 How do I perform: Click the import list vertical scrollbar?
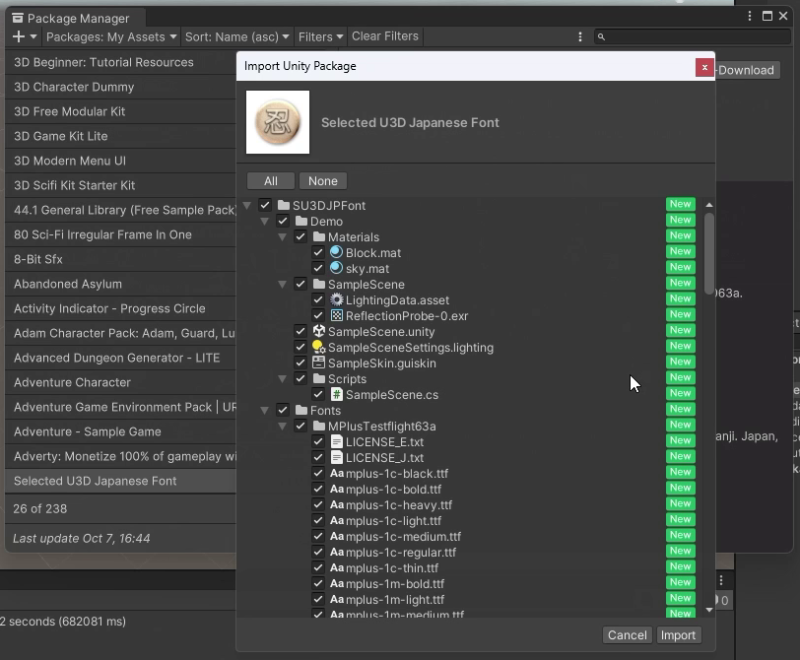tap(709, 250)
